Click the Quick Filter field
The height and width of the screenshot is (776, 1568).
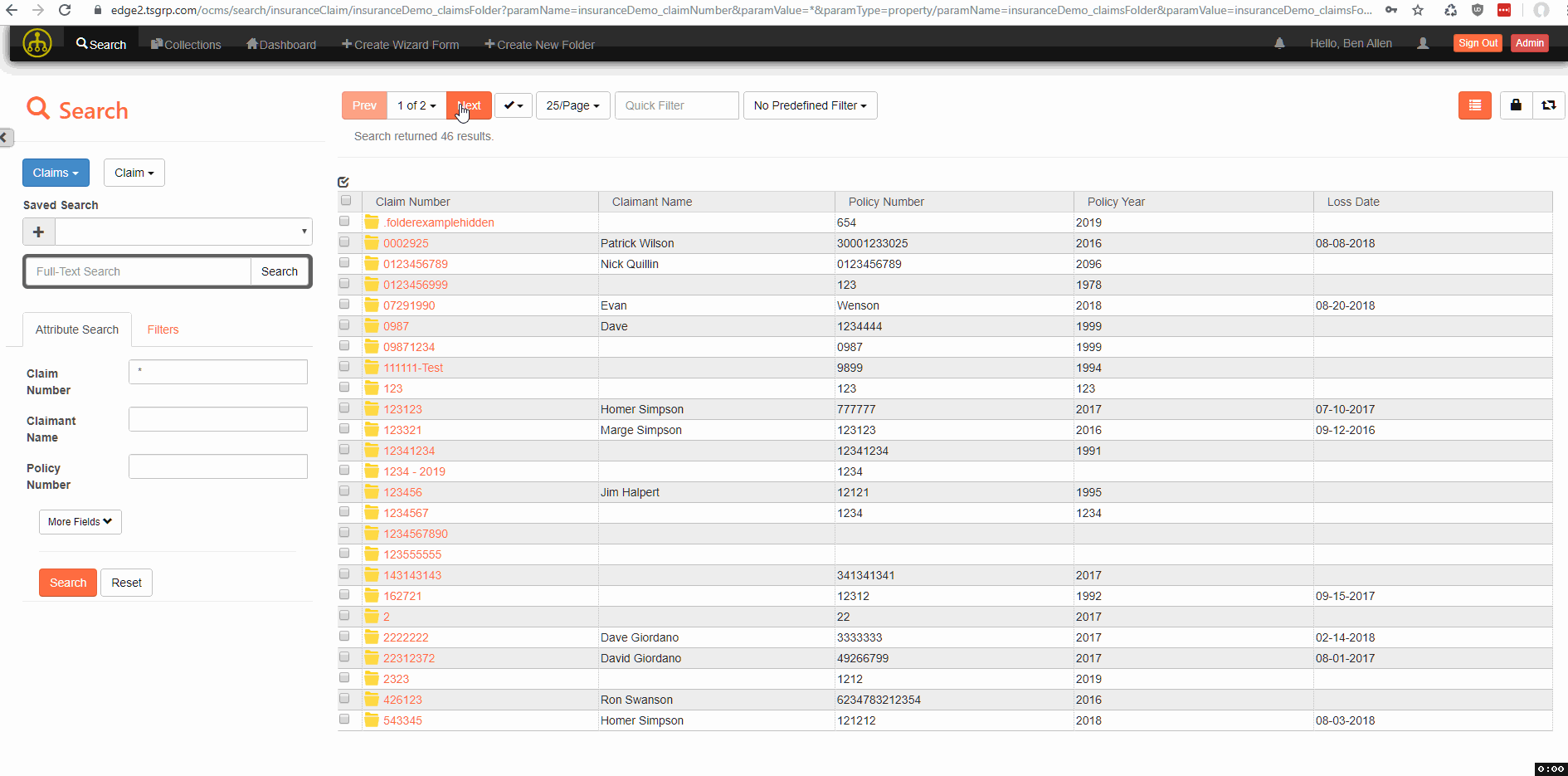tap(676, 105)
